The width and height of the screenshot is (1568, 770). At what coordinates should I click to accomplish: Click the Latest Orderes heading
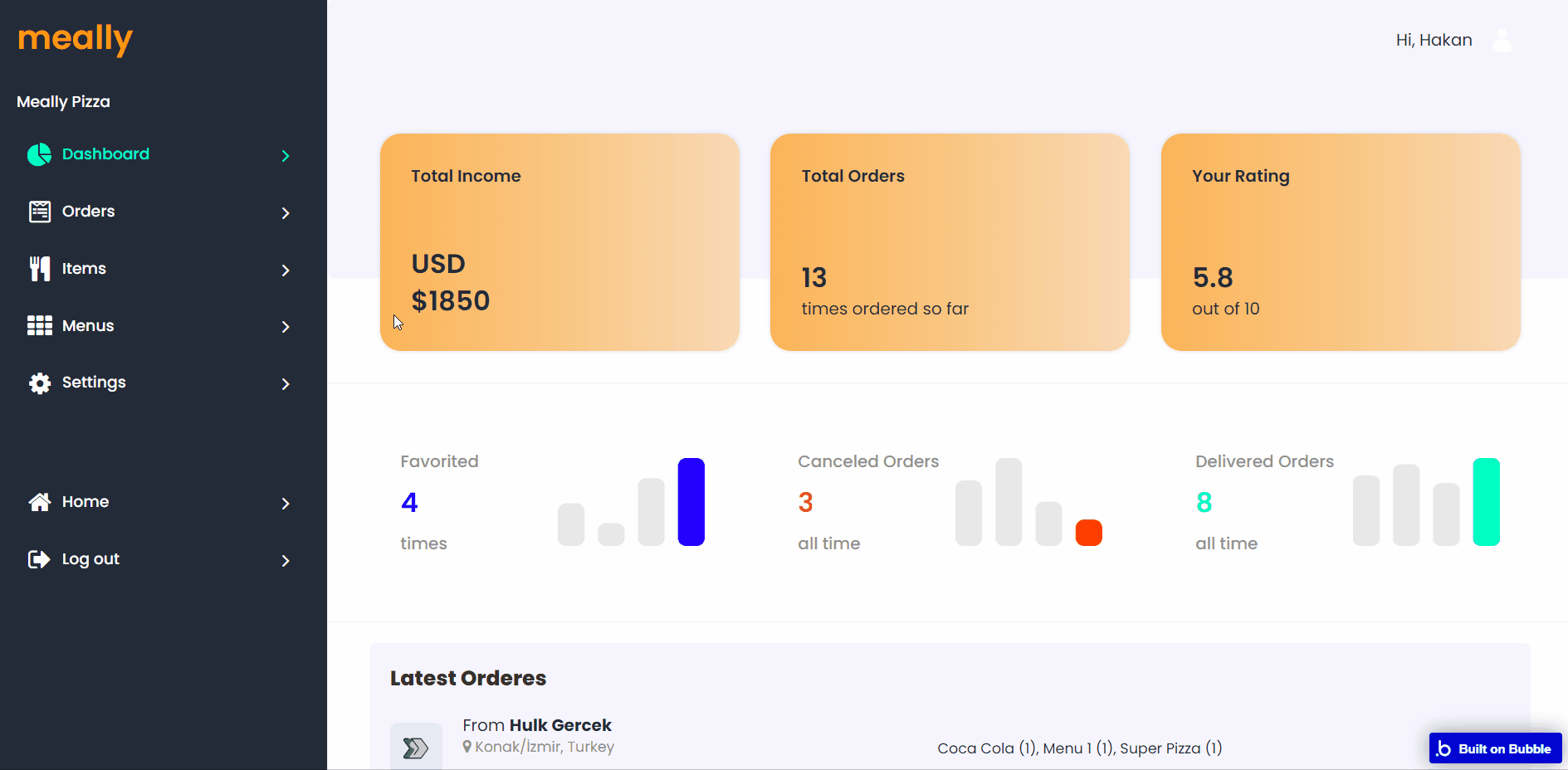coord(468,678)
